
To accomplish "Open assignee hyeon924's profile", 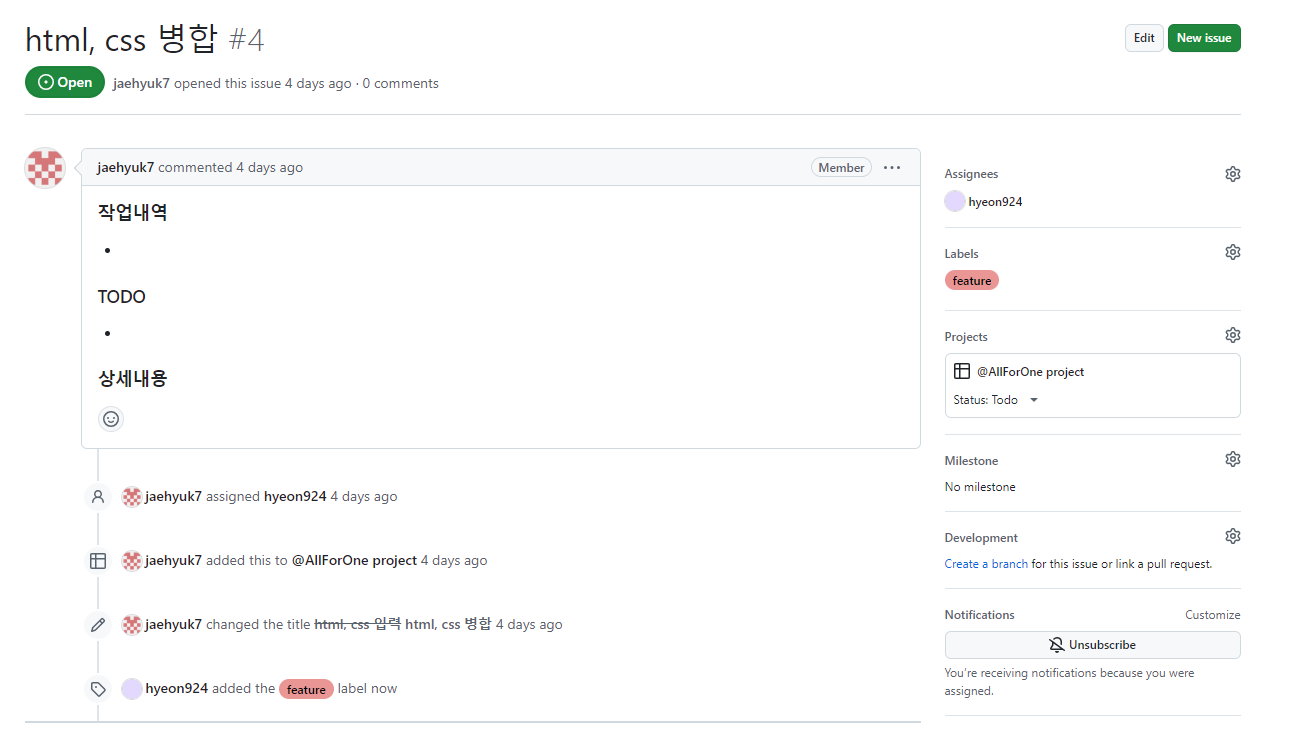I will 995,201.
